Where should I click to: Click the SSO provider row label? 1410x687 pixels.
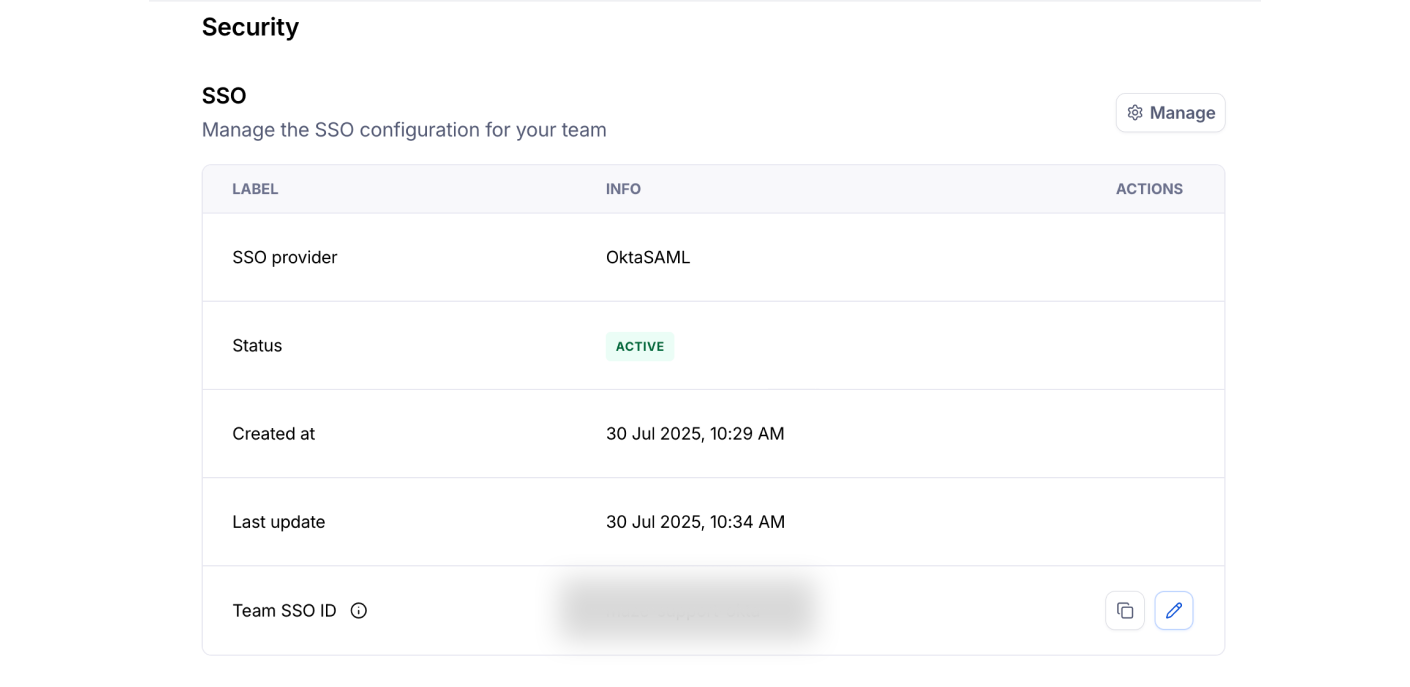tap(285, 257)
